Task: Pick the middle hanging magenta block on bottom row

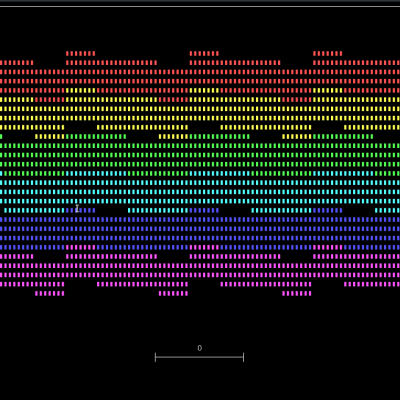Action: pos(173,293)
